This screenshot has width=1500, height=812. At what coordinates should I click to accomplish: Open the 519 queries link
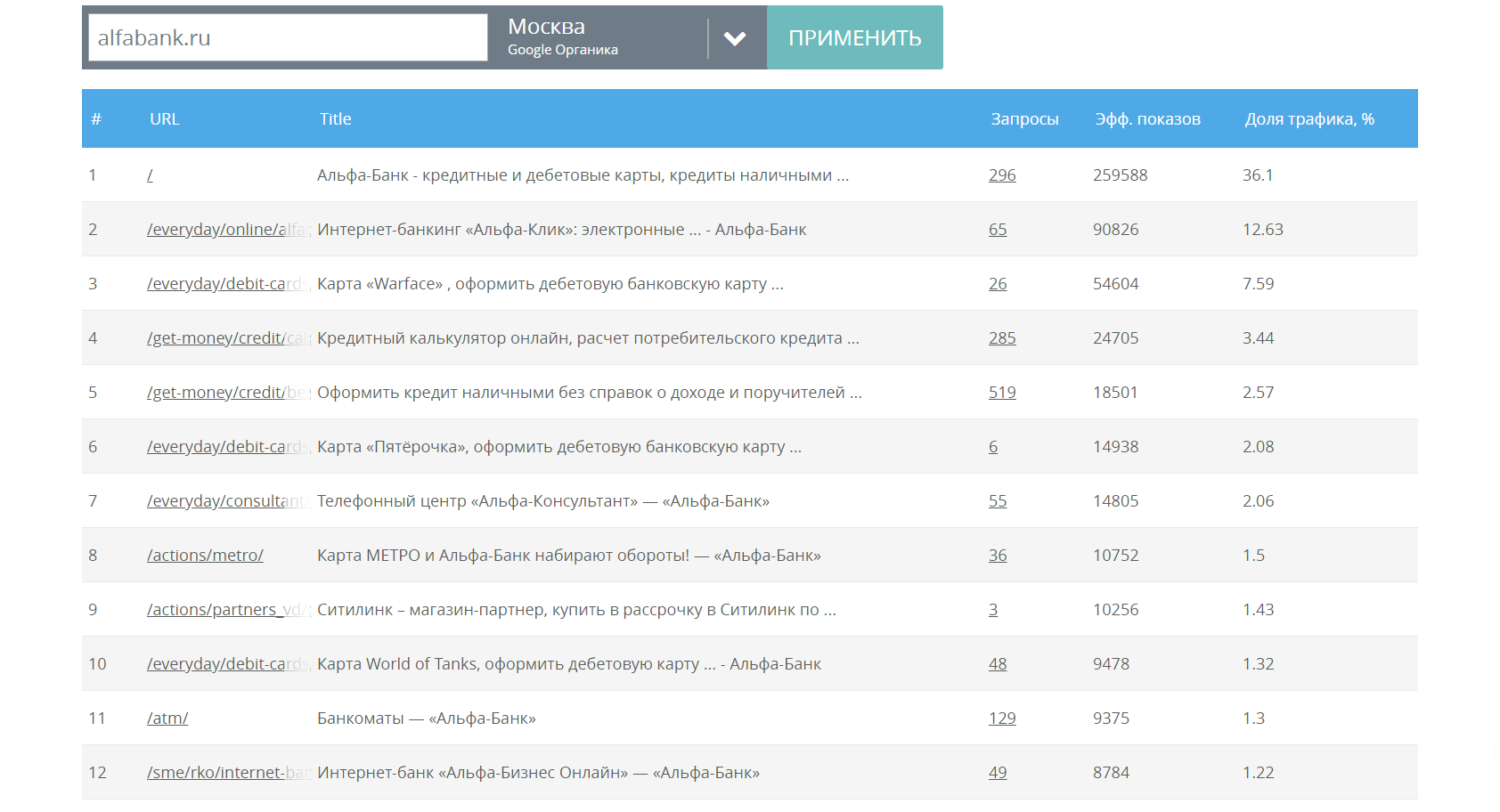1002,393
